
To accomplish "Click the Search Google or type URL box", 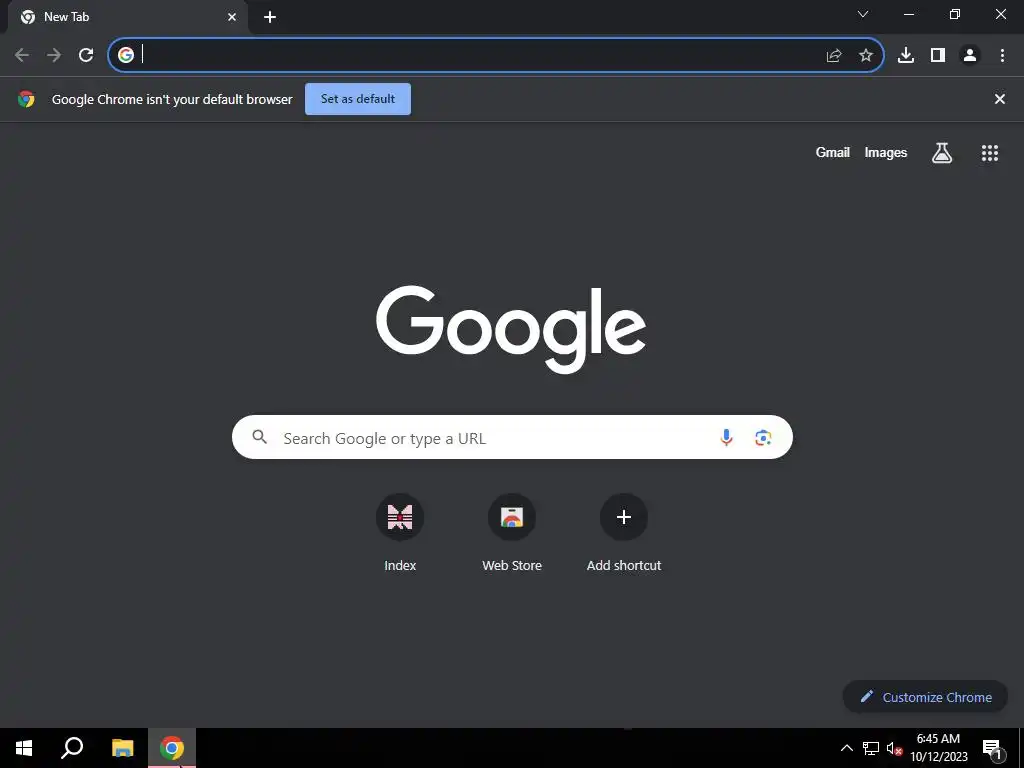I will (512, 437).
